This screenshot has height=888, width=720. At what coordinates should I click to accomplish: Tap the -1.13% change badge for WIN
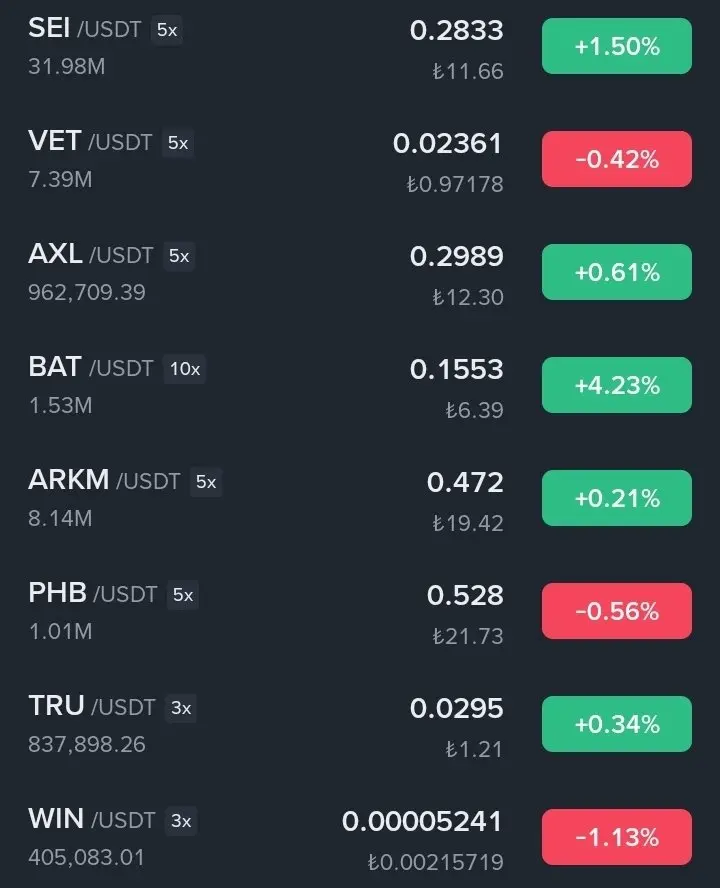click(x=616, y=837)
